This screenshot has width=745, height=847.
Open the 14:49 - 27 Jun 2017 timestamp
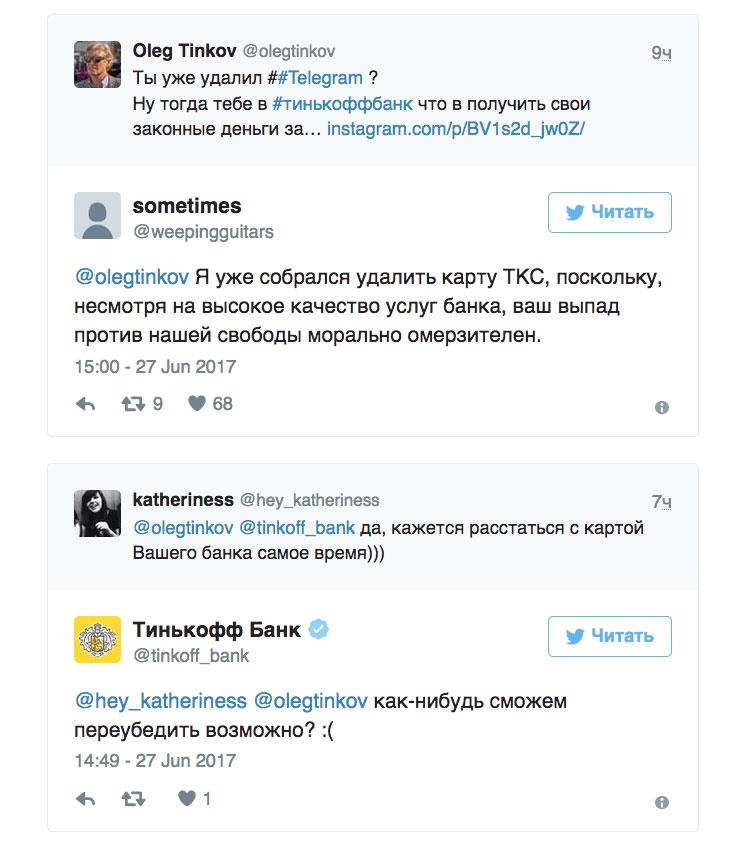tap(154, 760)
